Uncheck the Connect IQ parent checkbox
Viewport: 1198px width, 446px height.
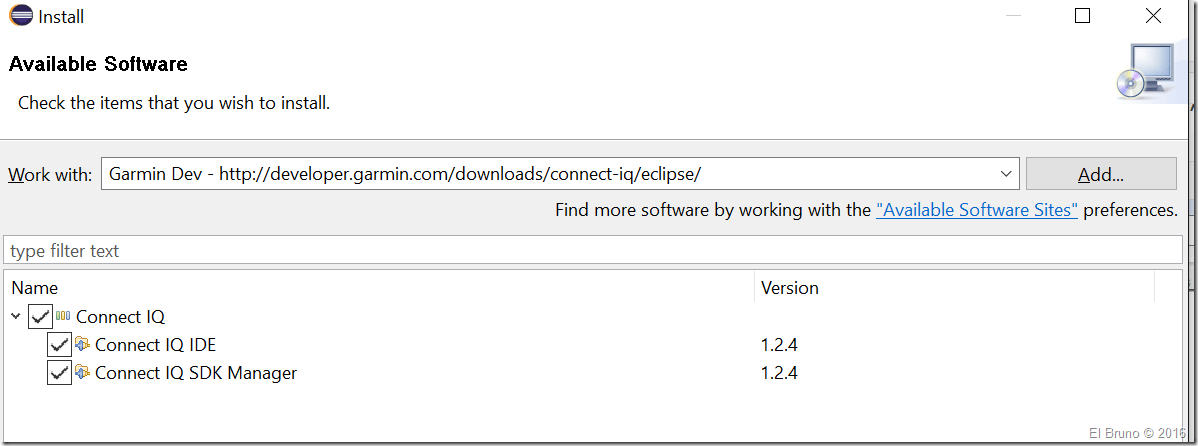coord(41,317)
